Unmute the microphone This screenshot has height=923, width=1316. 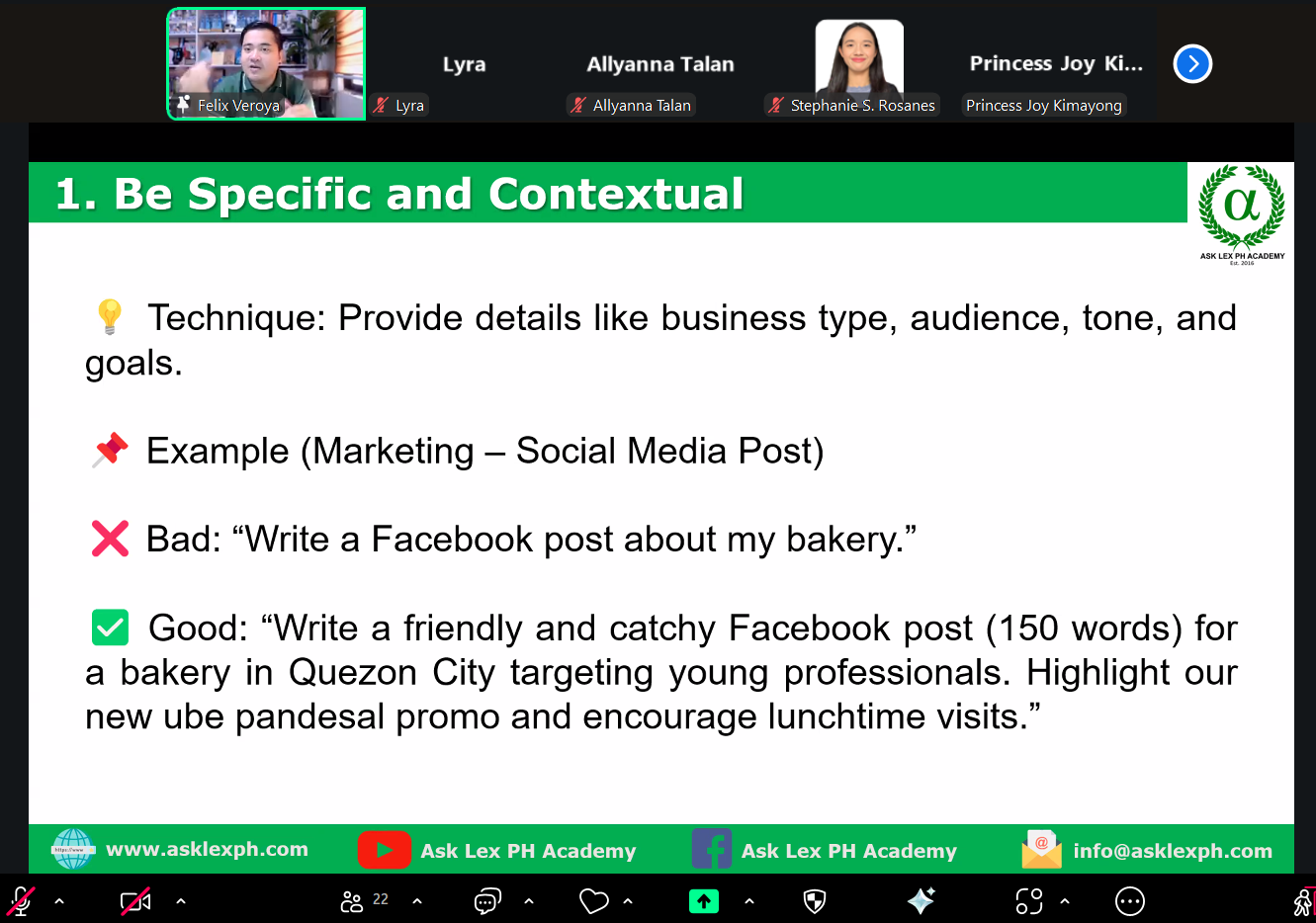(21, 901)
